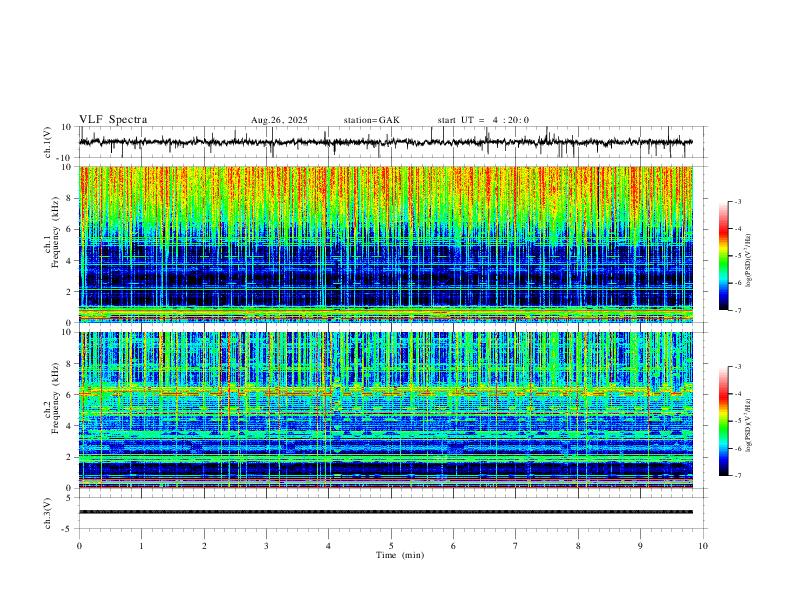Click the ch.1 spectrogram panel

(385, 244)
